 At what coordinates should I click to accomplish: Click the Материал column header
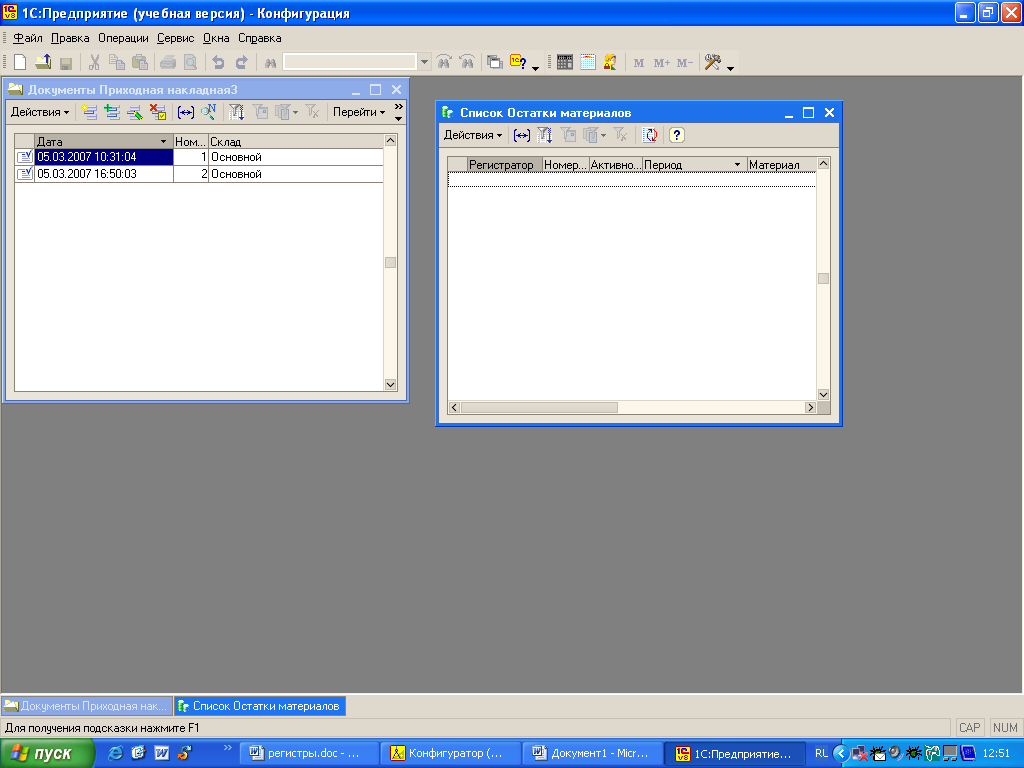tap(781, 165)
